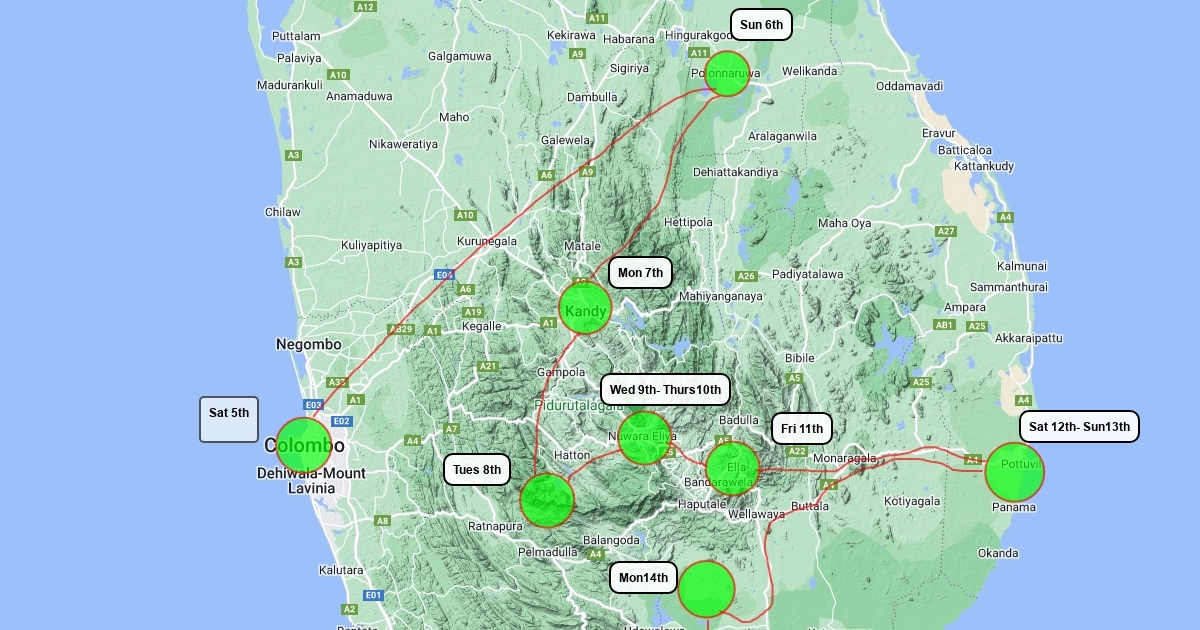Viewport: 1200px width, 630px height.
Task: Click the green marker on Ella
Action: coord(733,468)
